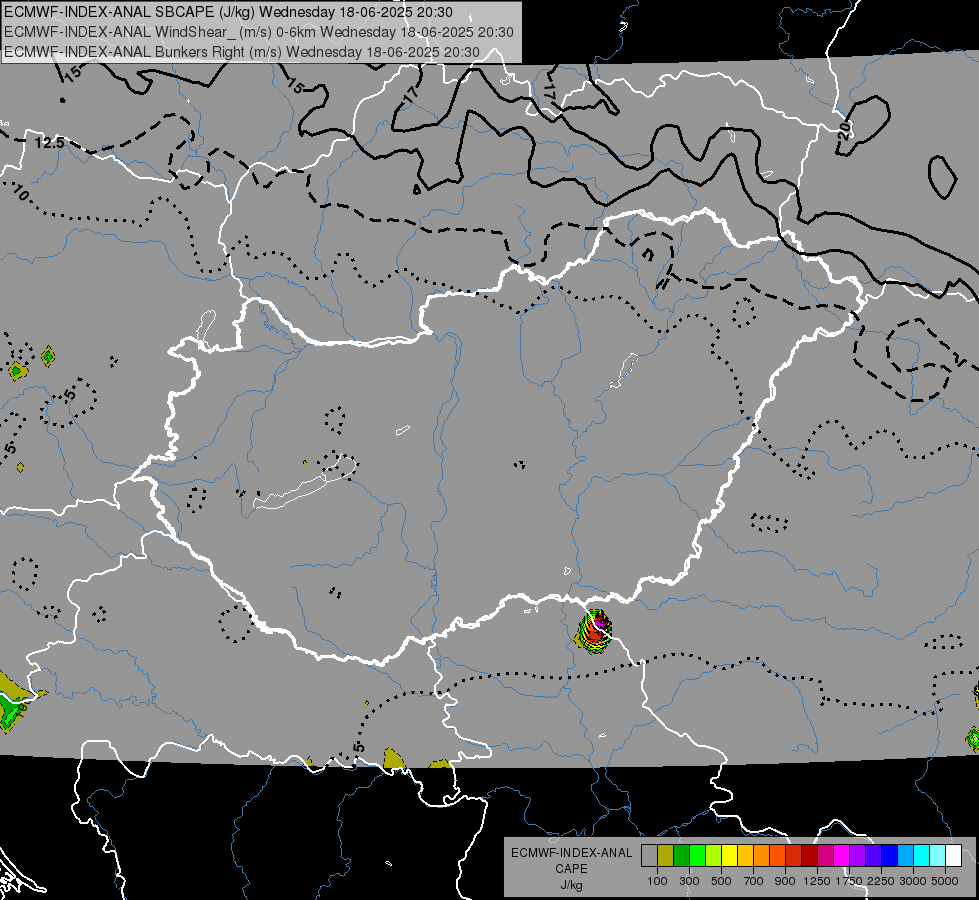Click the 300 value on the legend
This screenshot has height=900, width=979.
pyautogui.click(x=689, y=881)
